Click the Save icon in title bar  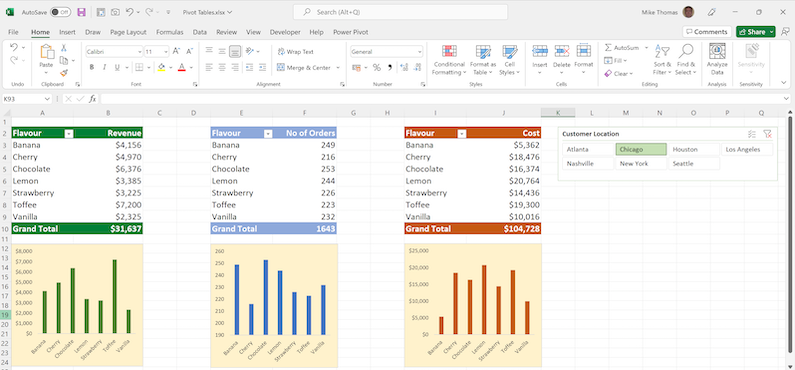(x=82, y=12)
